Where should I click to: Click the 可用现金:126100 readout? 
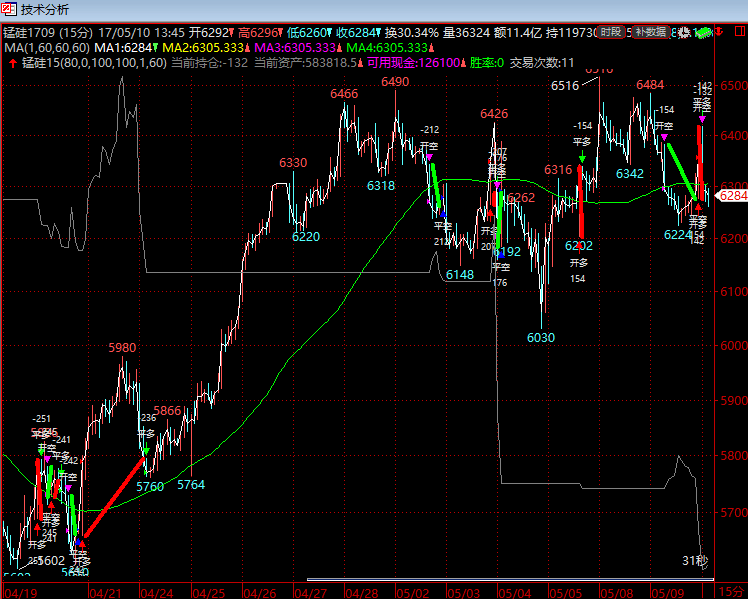coord(415,63)
